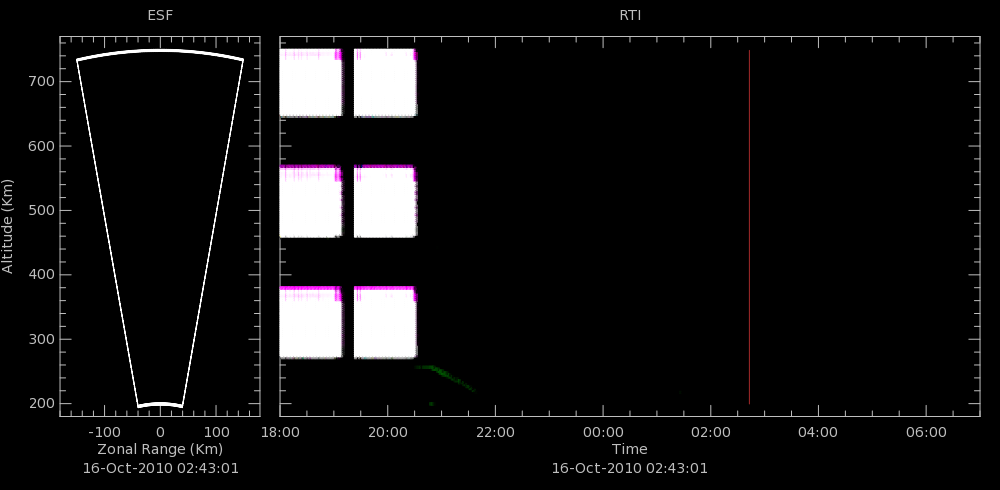Viewport: 1000px width, 490px height.
Task: Click the green echo trace near 21:00
Action: pos(445,376)
